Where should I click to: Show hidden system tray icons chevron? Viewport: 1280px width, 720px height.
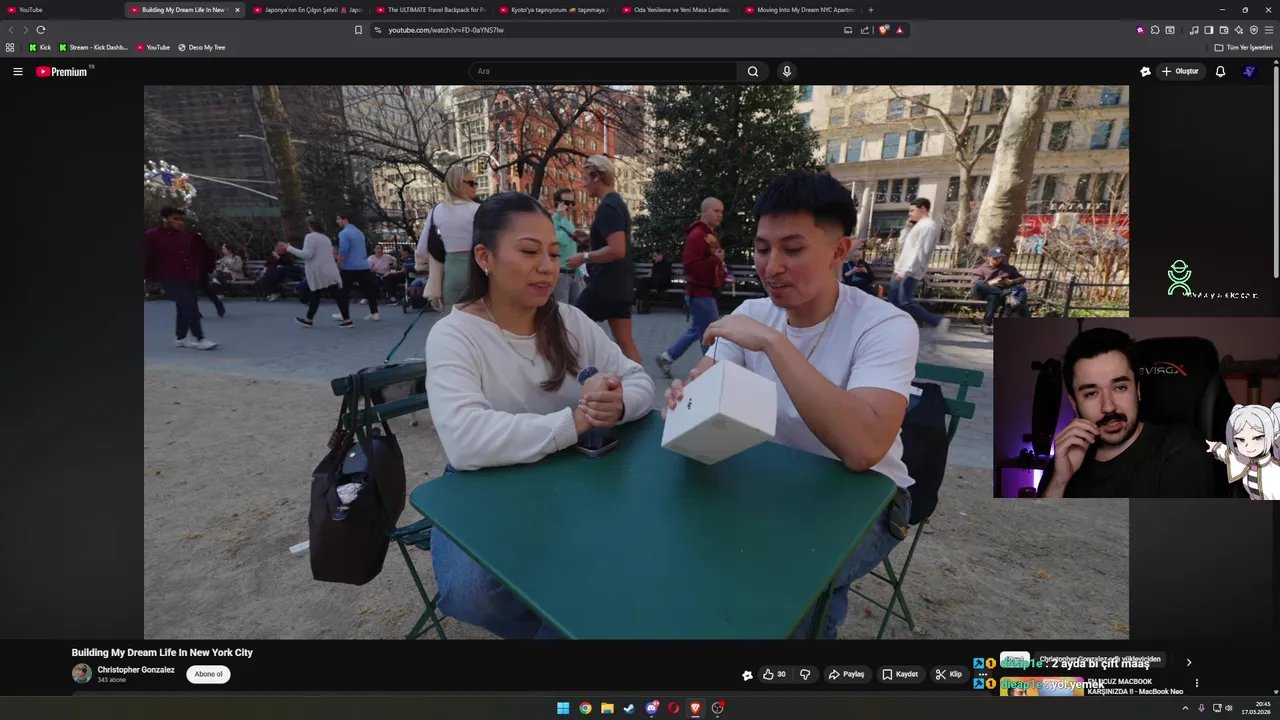(x=1186, y=708)
